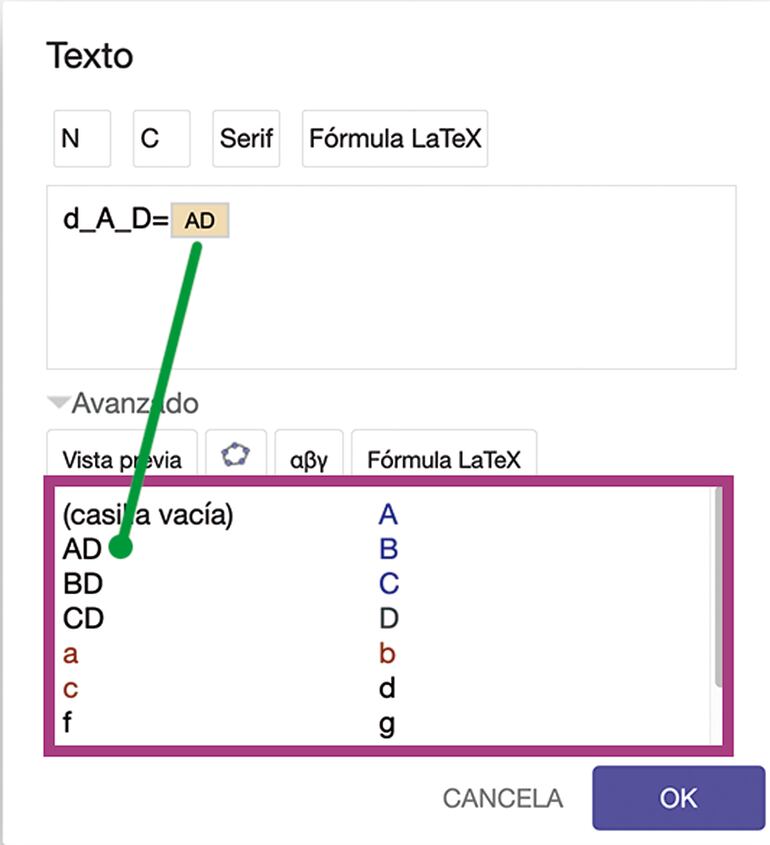Click the top Fórmula LaTeX button
The width and height of the screenshot is (770, 845).
click(x=395, y=138)
